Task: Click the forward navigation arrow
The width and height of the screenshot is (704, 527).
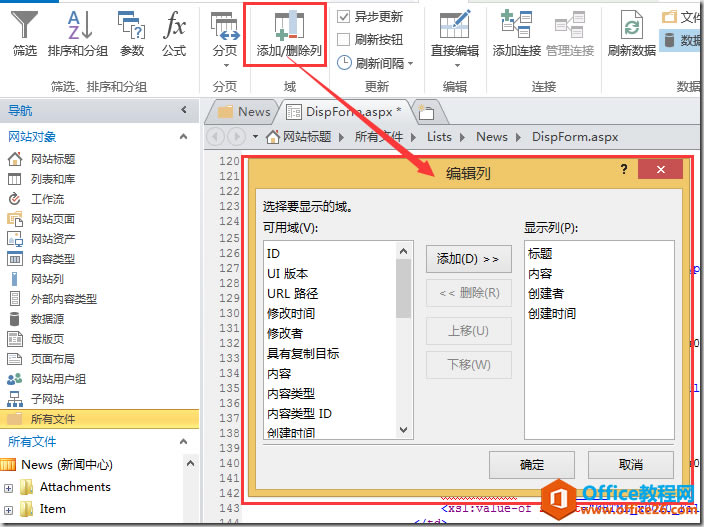Action: (236, 136)
